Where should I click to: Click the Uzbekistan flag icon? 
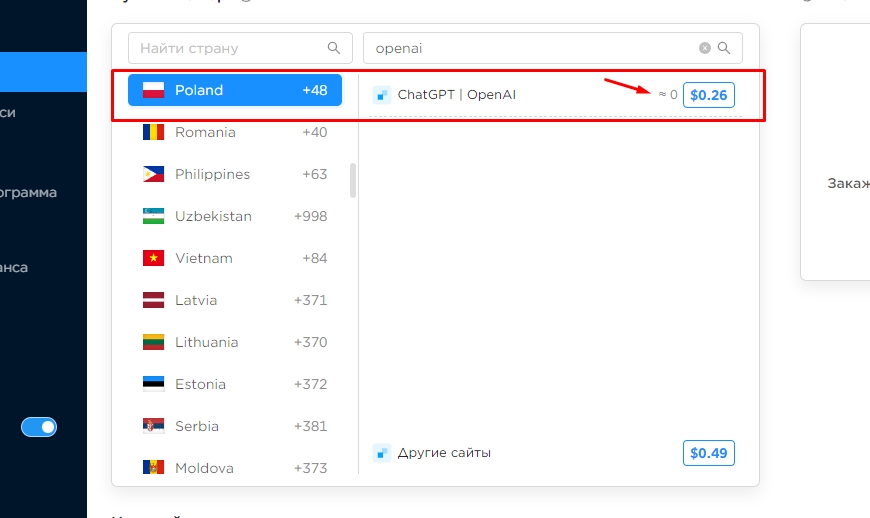[x=153, y=216]
